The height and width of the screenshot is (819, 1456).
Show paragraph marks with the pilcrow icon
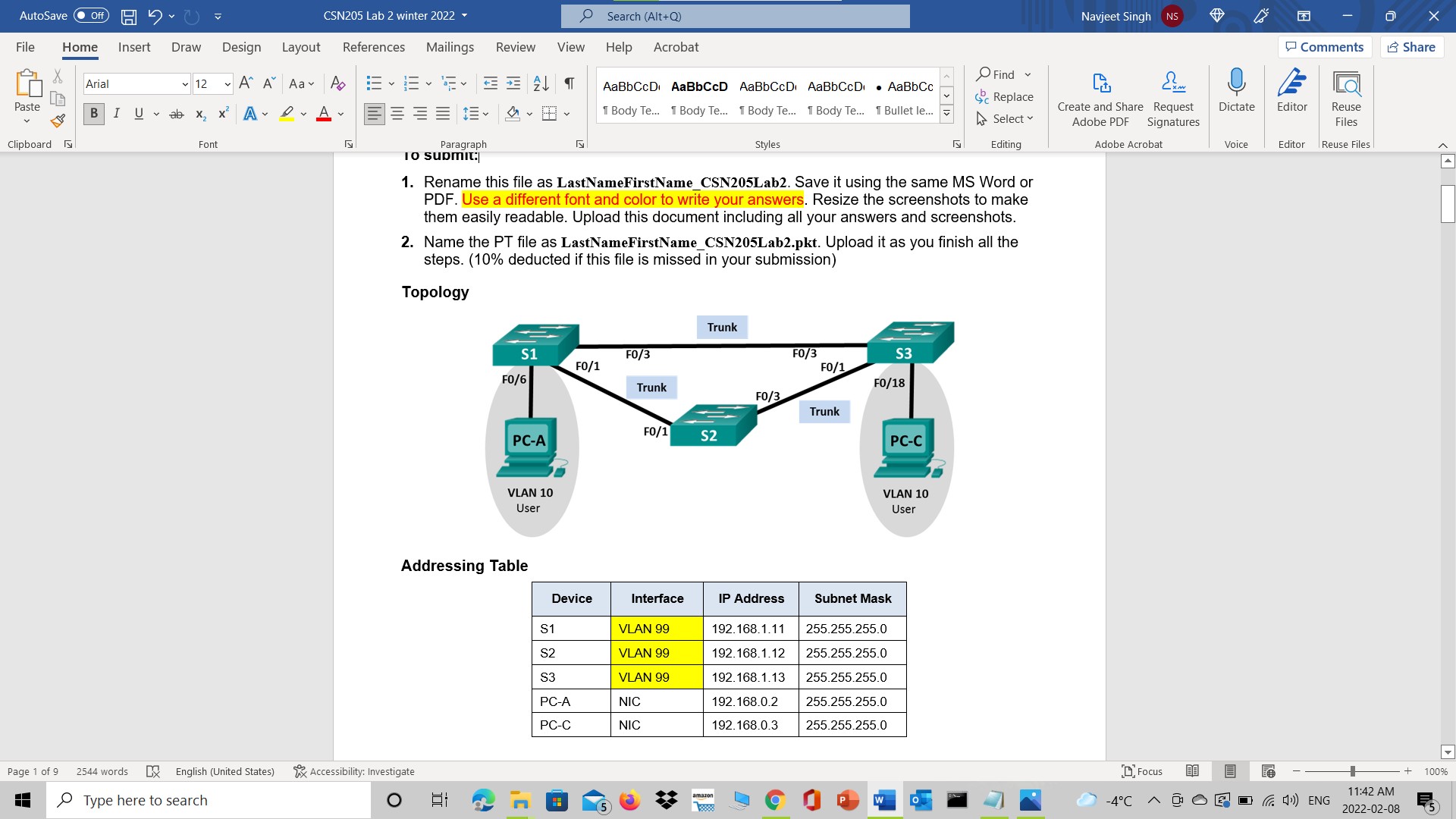[x=570, y=83]
